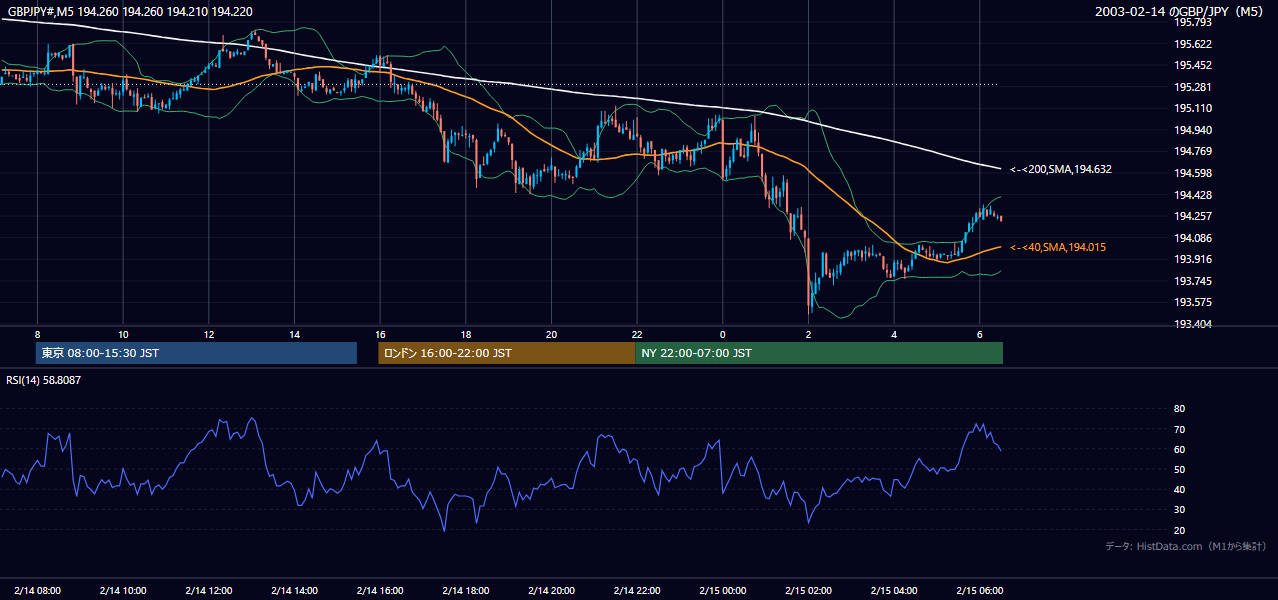Viewport: 1278px width, 600px height.
Task: Click price axis value 194.086
Action: (1193, 238)
